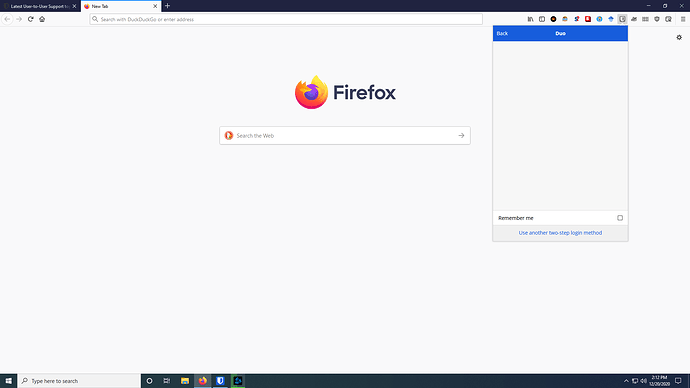Open the shield extension icon

tap(657, 19)
